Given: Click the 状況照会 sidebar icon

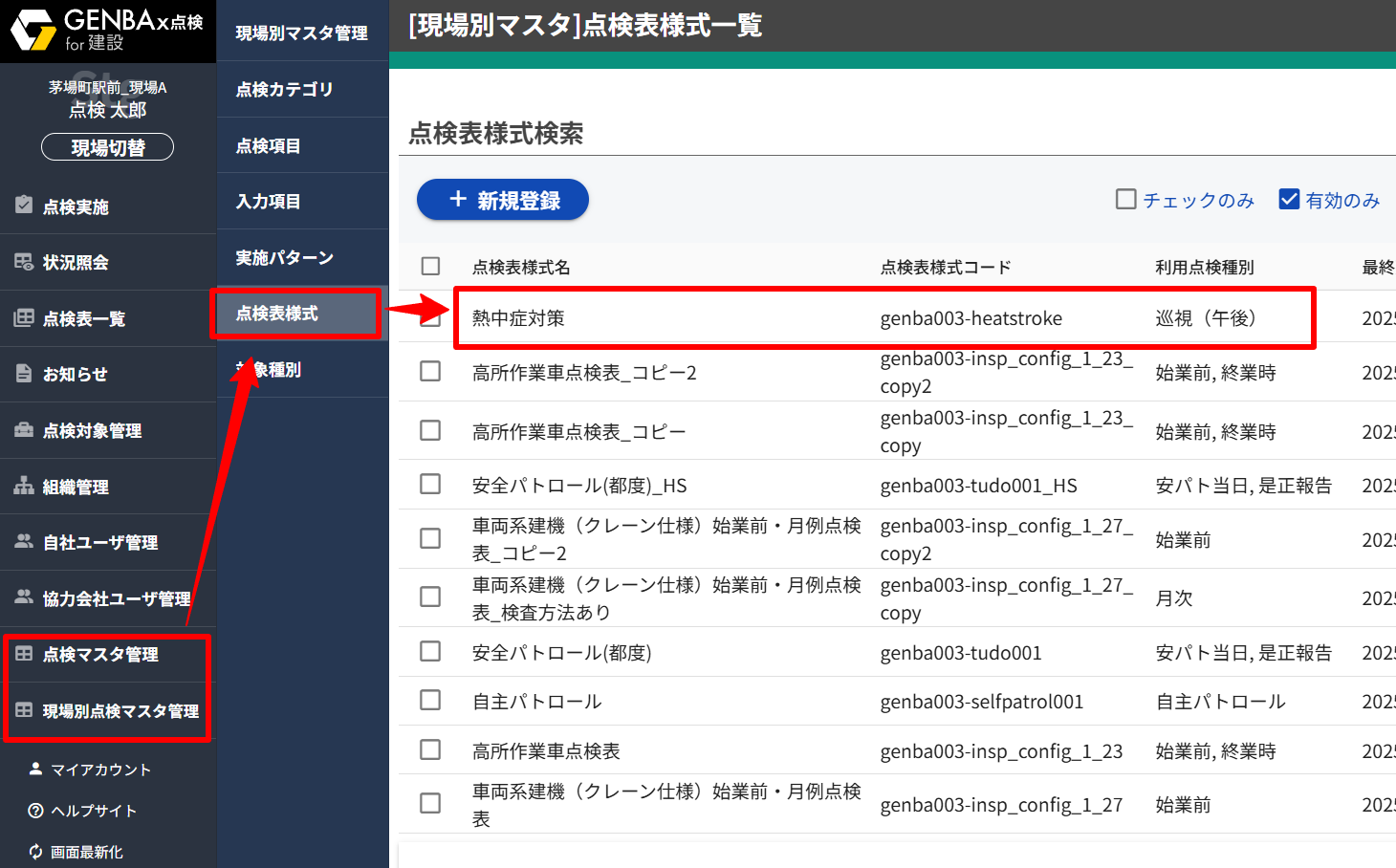Looking at the screenshot, I should (x=24, y=261).
